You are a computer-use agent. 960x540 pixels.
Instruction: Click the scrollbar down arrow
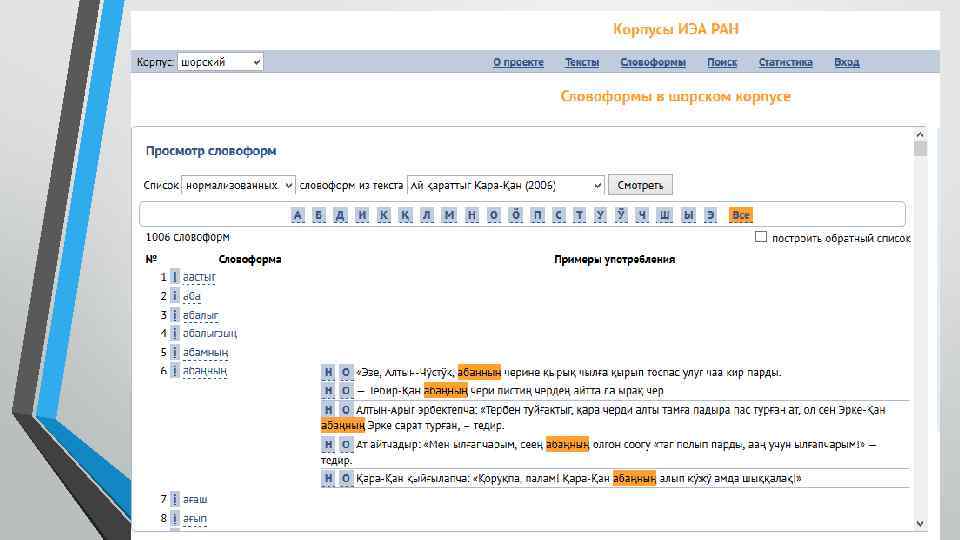920,523
